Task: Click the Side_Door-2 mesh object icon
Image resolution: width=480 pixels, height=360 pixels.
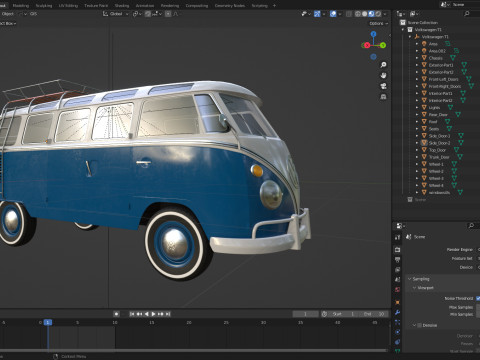Action: (424, 143)
